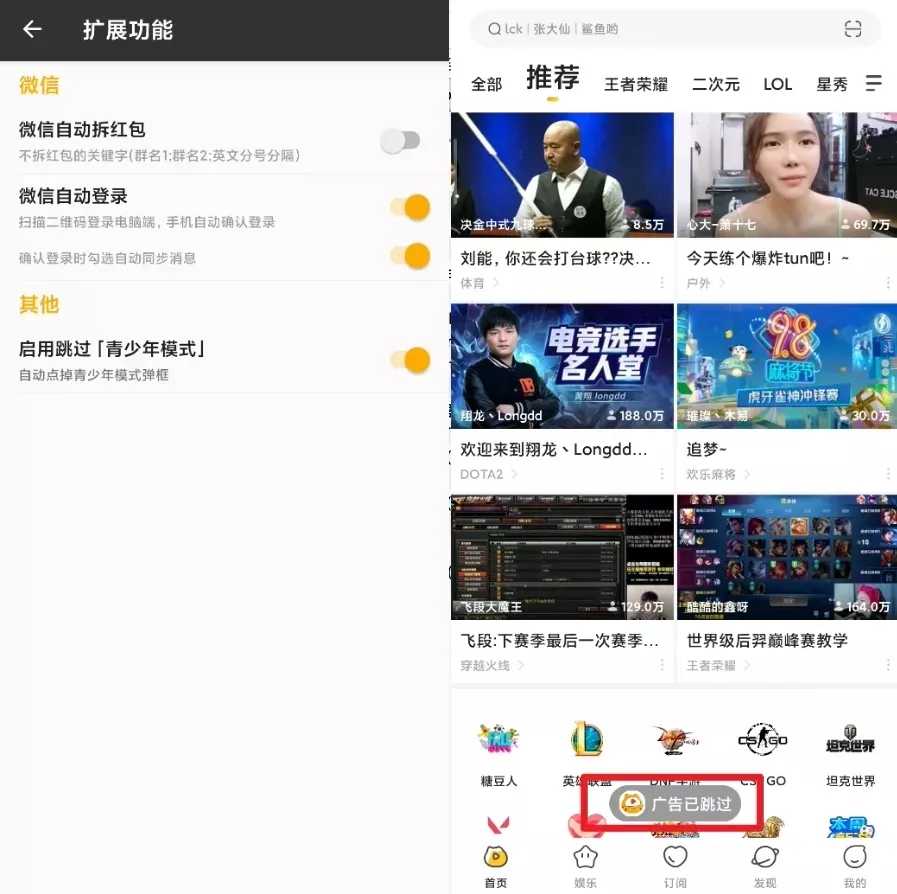
Task: Switch to the 二次元 tab
Action: click(x=715, y=85)
